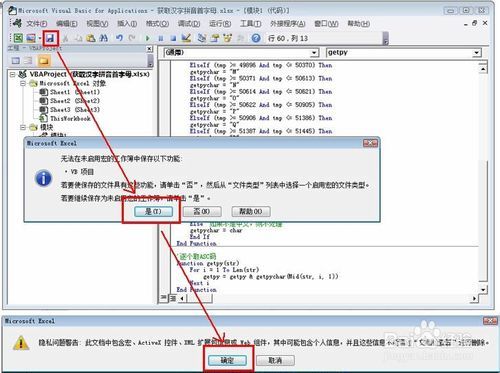Open the Properties Window toolbar icon
Screen dimensions: 500x373
pos(215,38)
